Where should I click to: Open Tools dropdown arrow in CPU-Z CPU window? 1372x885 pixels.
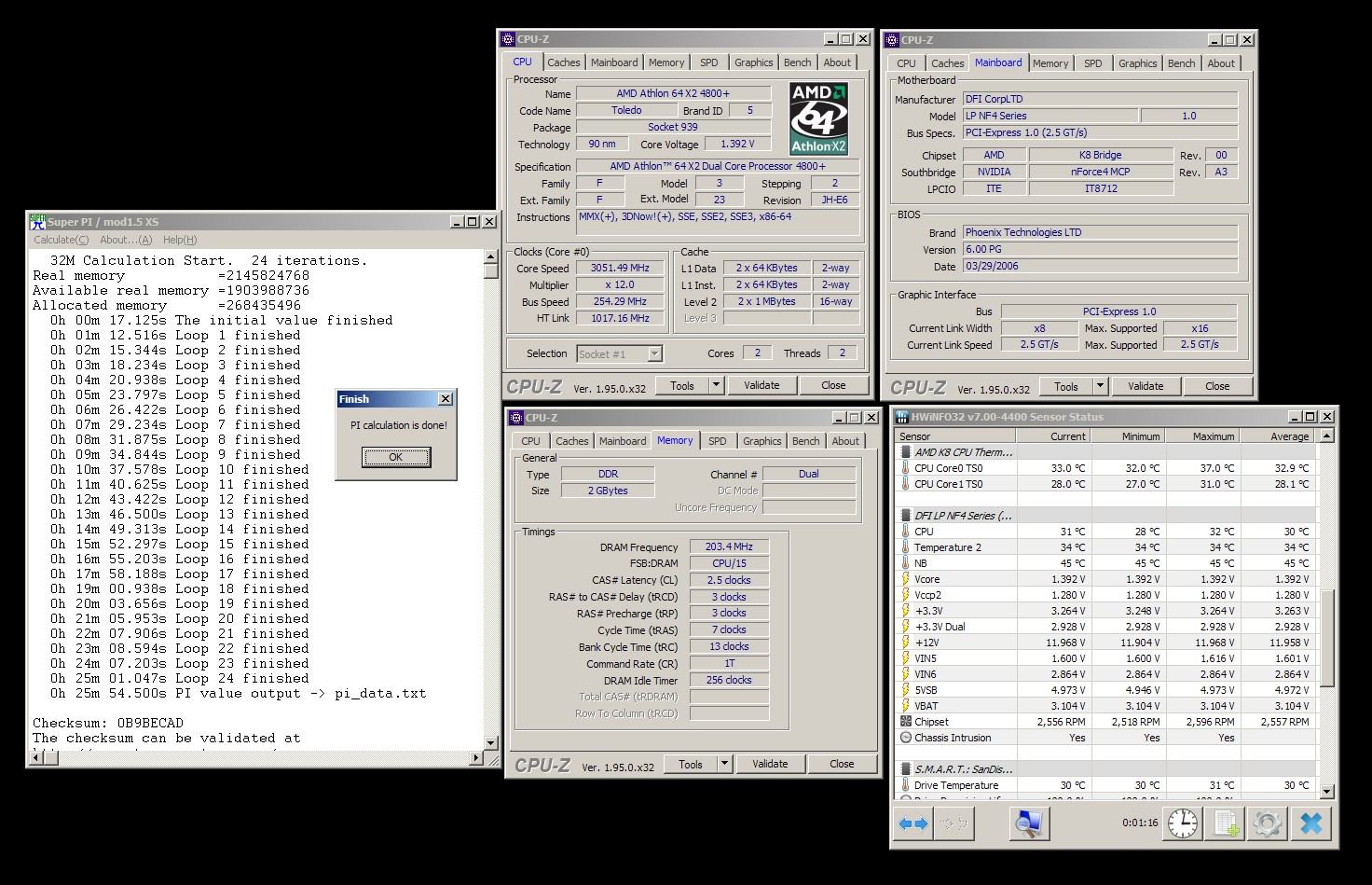(716, 385)
